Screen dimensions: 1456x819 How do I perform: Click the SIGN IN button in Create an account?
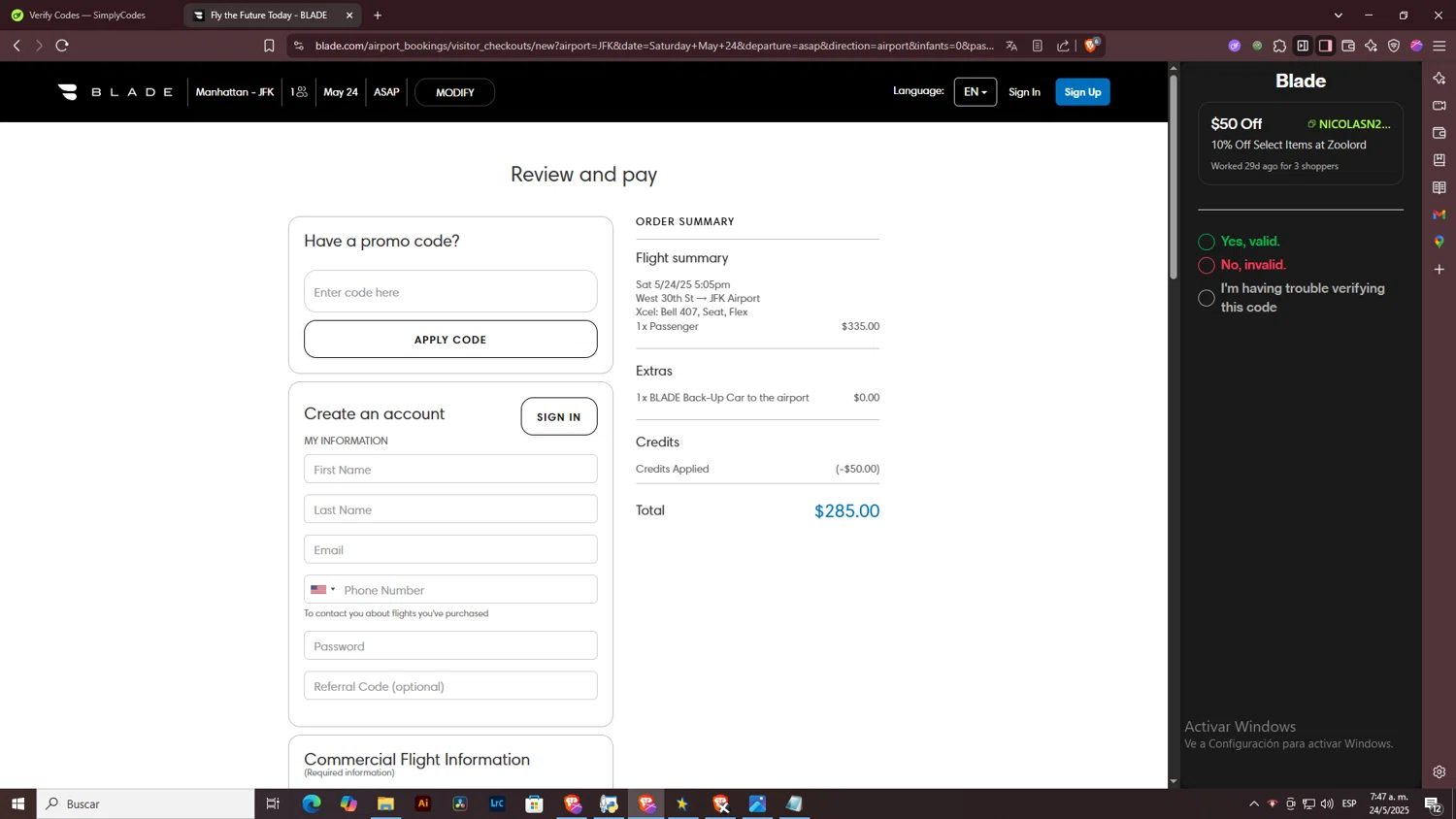pos(559,416)
